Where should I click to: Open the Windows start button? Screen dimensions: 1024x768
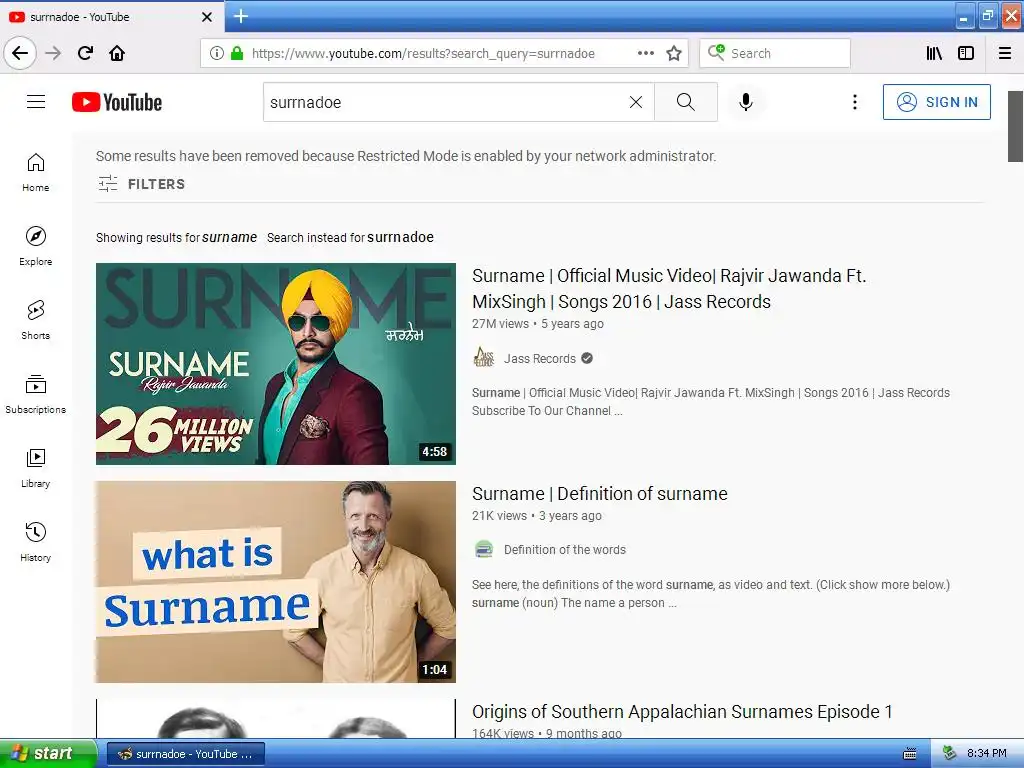pos(48,753)
